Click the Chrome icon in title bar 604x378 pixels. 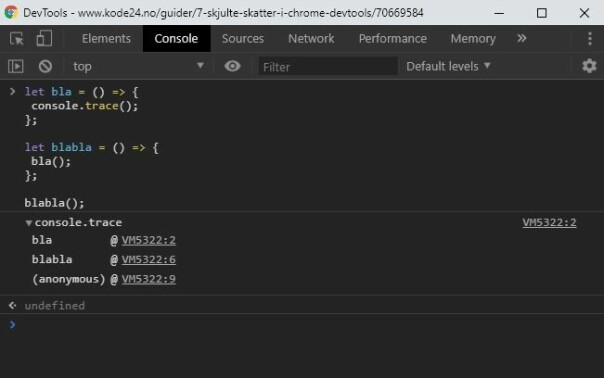coord(11,13)
